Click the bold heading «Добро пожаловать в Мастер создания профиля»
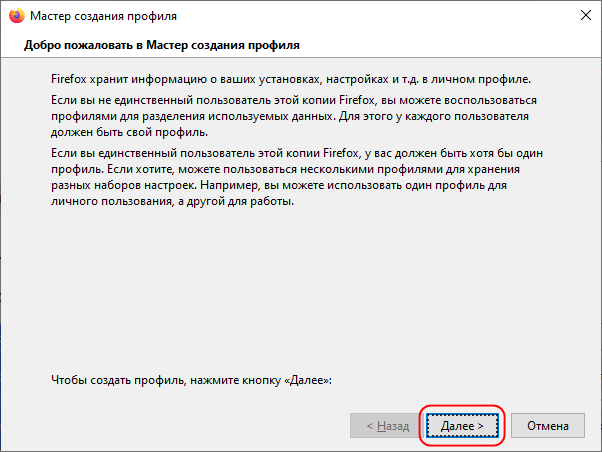Viewport: 602px width, 452px height. coord(162,45)
